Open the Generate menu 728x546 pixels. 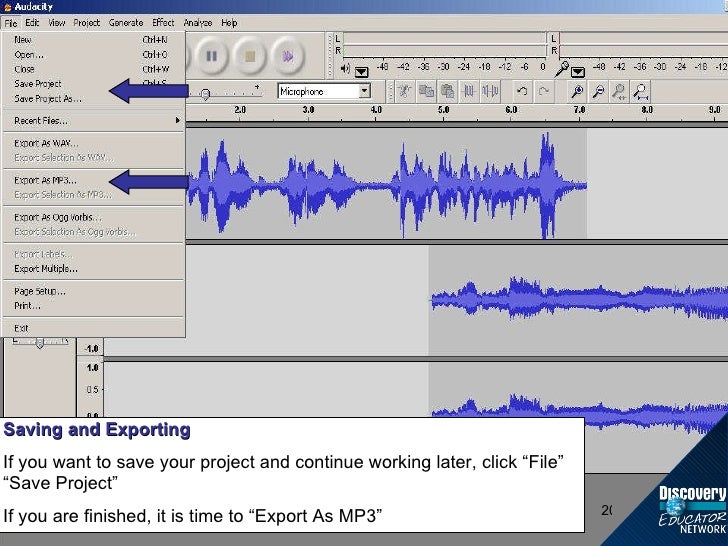click(x=126, y=22)
